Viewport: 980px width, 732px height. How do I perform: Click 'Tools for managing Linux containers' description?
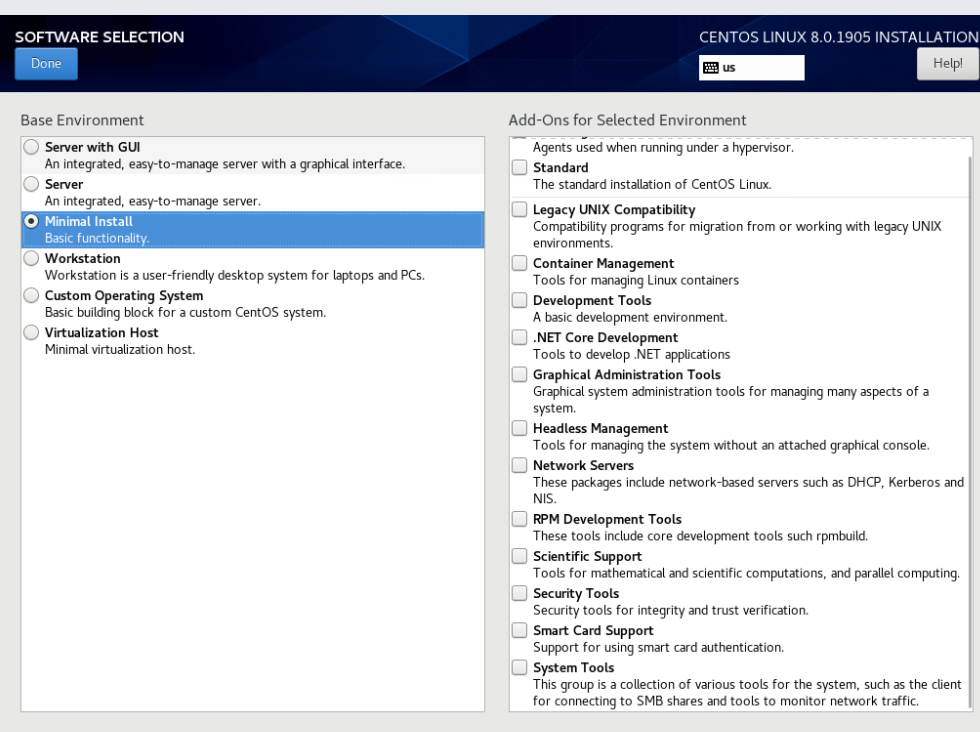(x=636, y=280)
